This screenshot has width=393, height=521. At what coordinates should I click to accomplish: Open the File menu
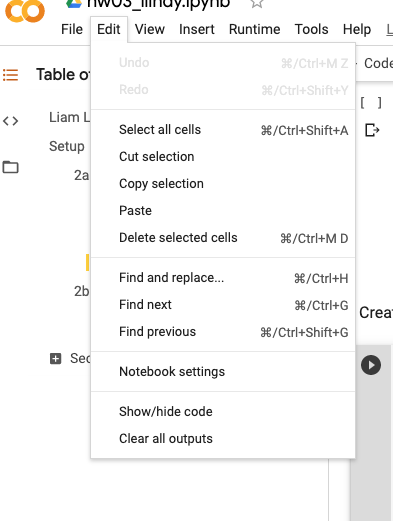click(72, 29)
